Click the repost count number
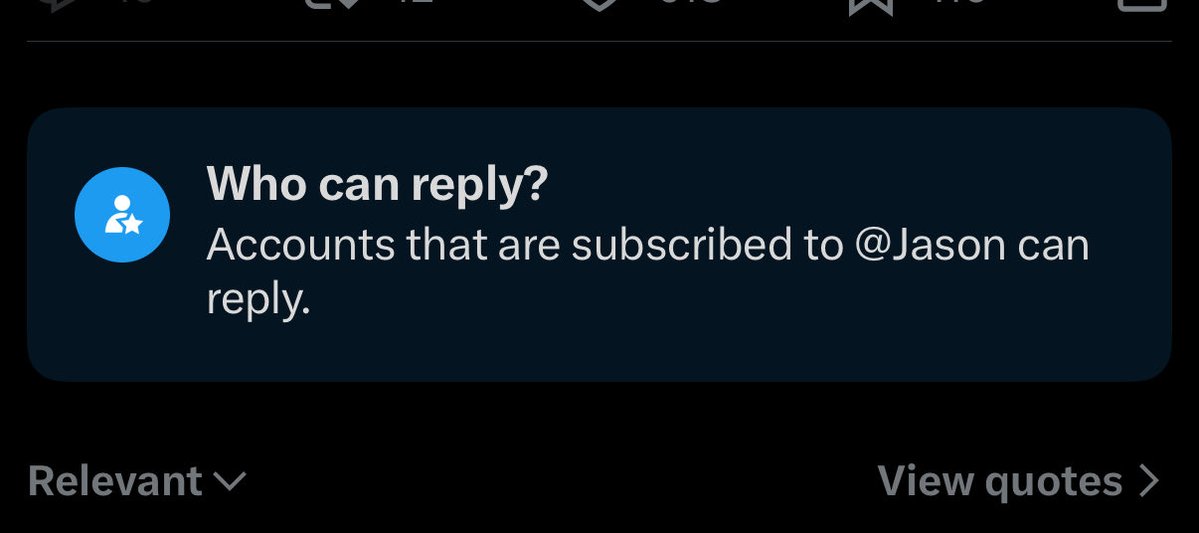This screenshot has height=533, width=1199. (x=417, y=3)
